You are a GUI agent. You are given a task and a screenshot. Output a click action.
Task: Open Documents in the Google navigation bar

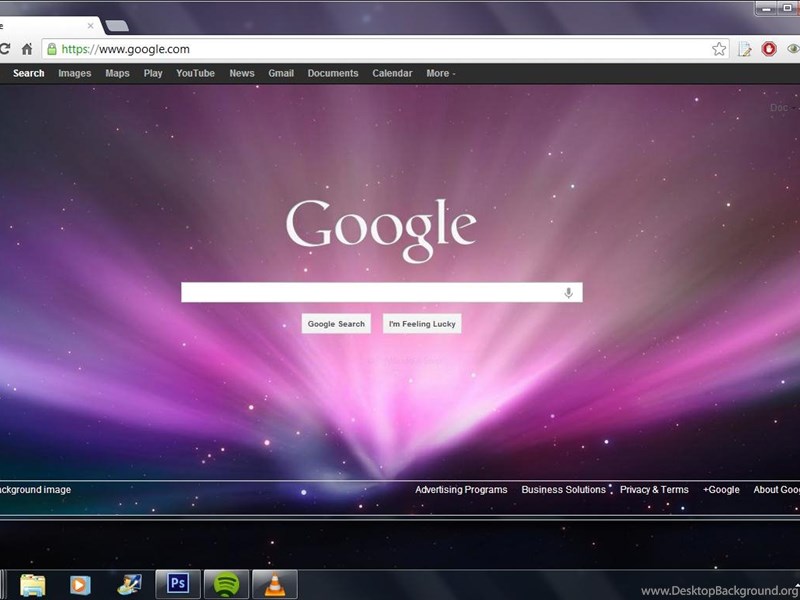333,73
